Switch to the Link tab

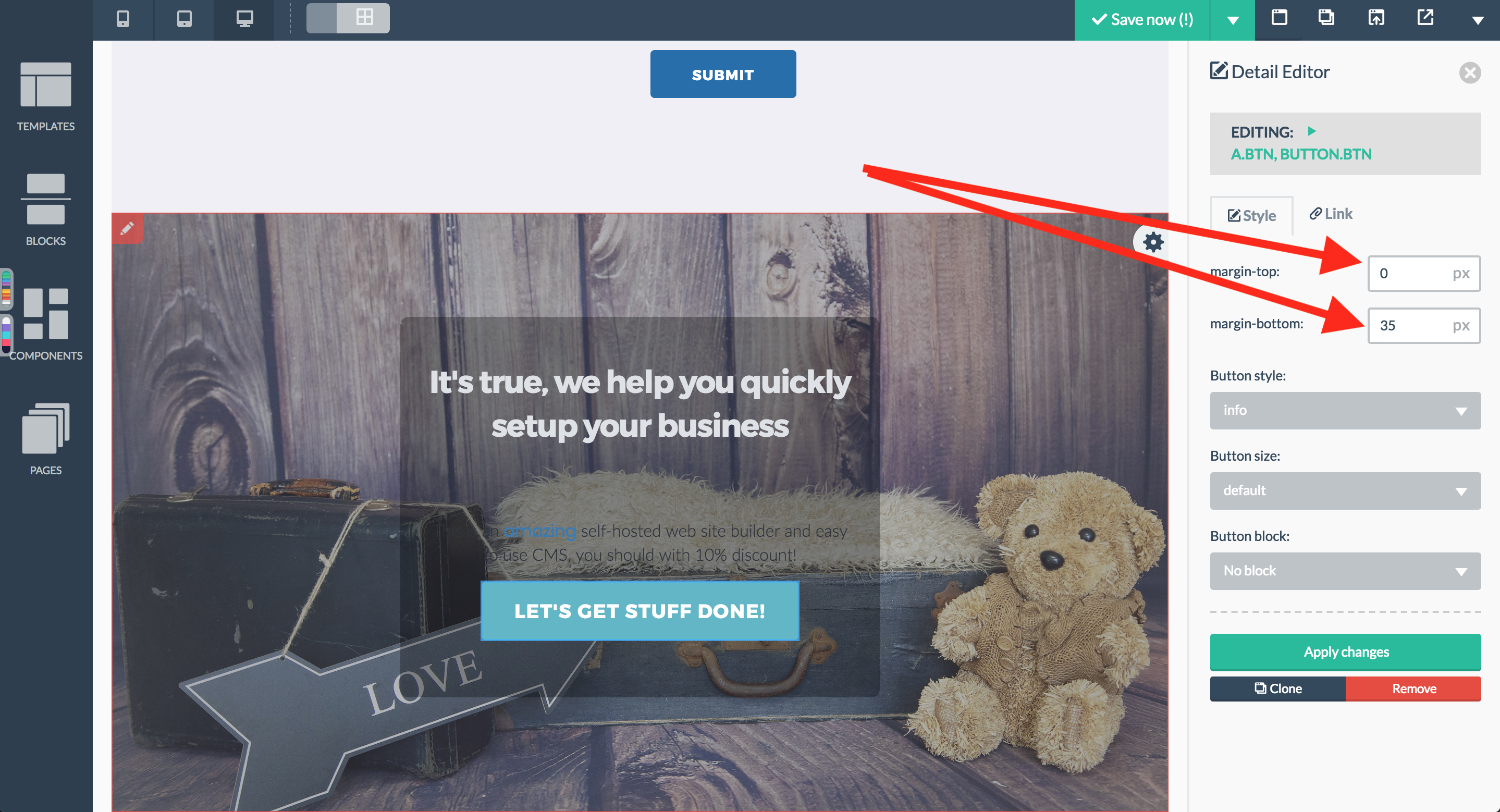pos(1331,214)
